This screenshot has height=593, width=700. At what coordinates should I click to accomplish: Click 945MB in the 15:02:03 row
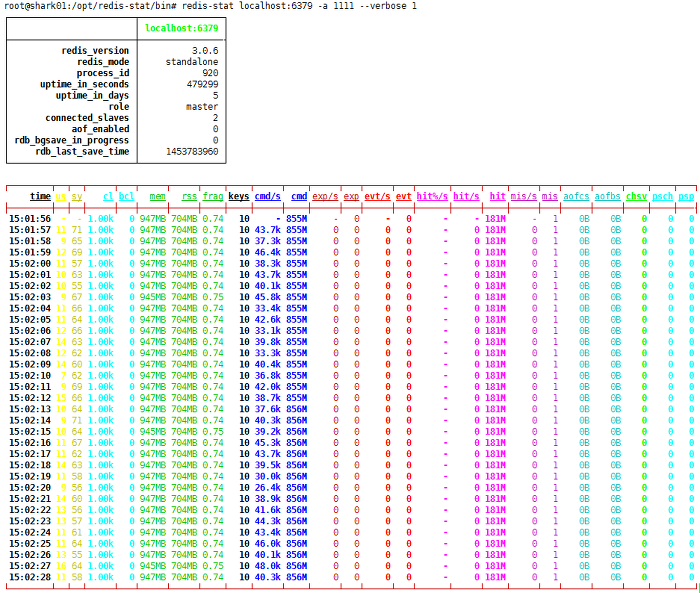coord(153,297)
